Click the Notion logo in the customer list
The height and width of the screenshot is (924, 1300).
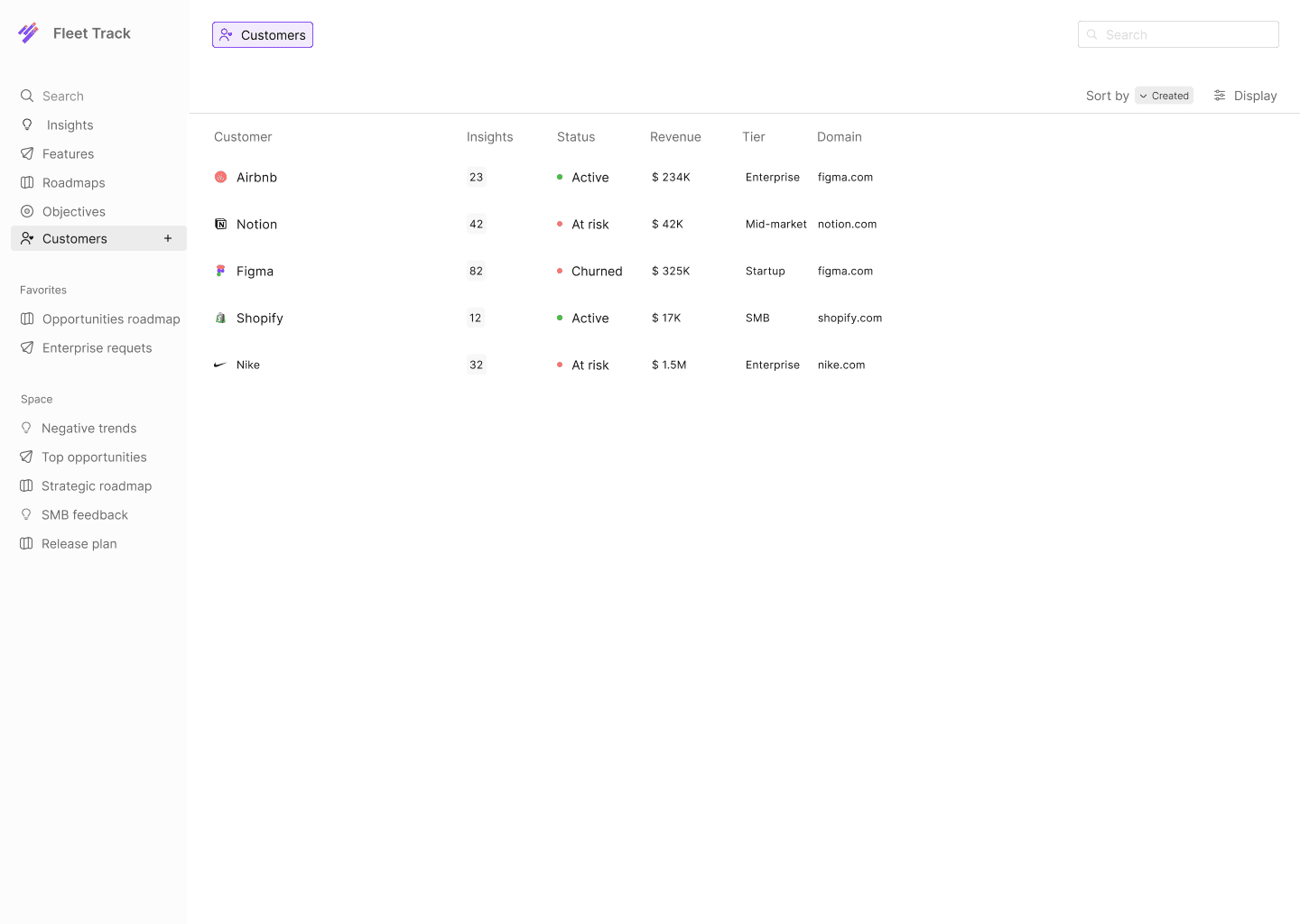(x=220, y=224)
